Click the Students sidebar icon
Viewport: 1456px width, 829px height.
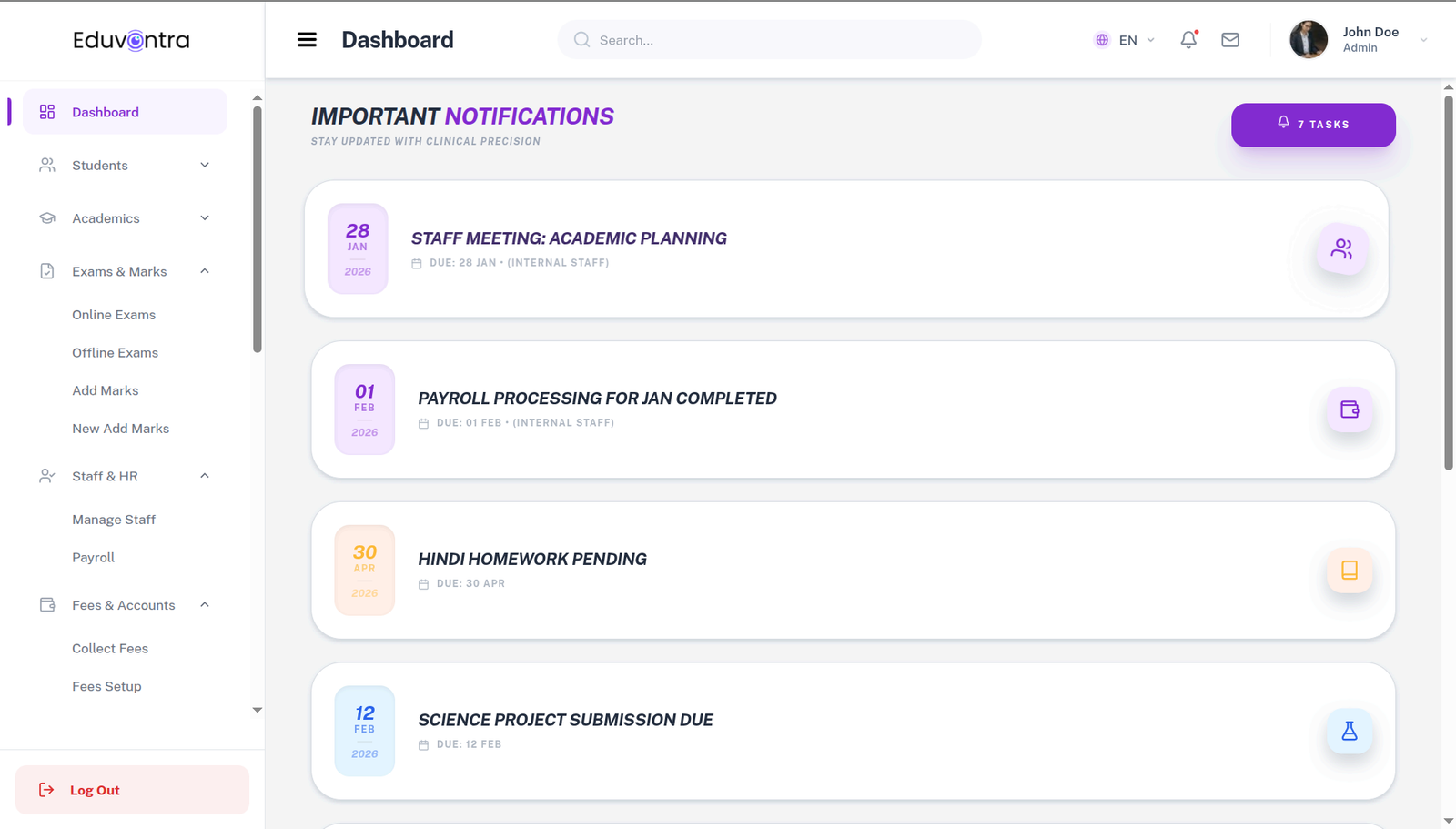[x=46, y=165]
